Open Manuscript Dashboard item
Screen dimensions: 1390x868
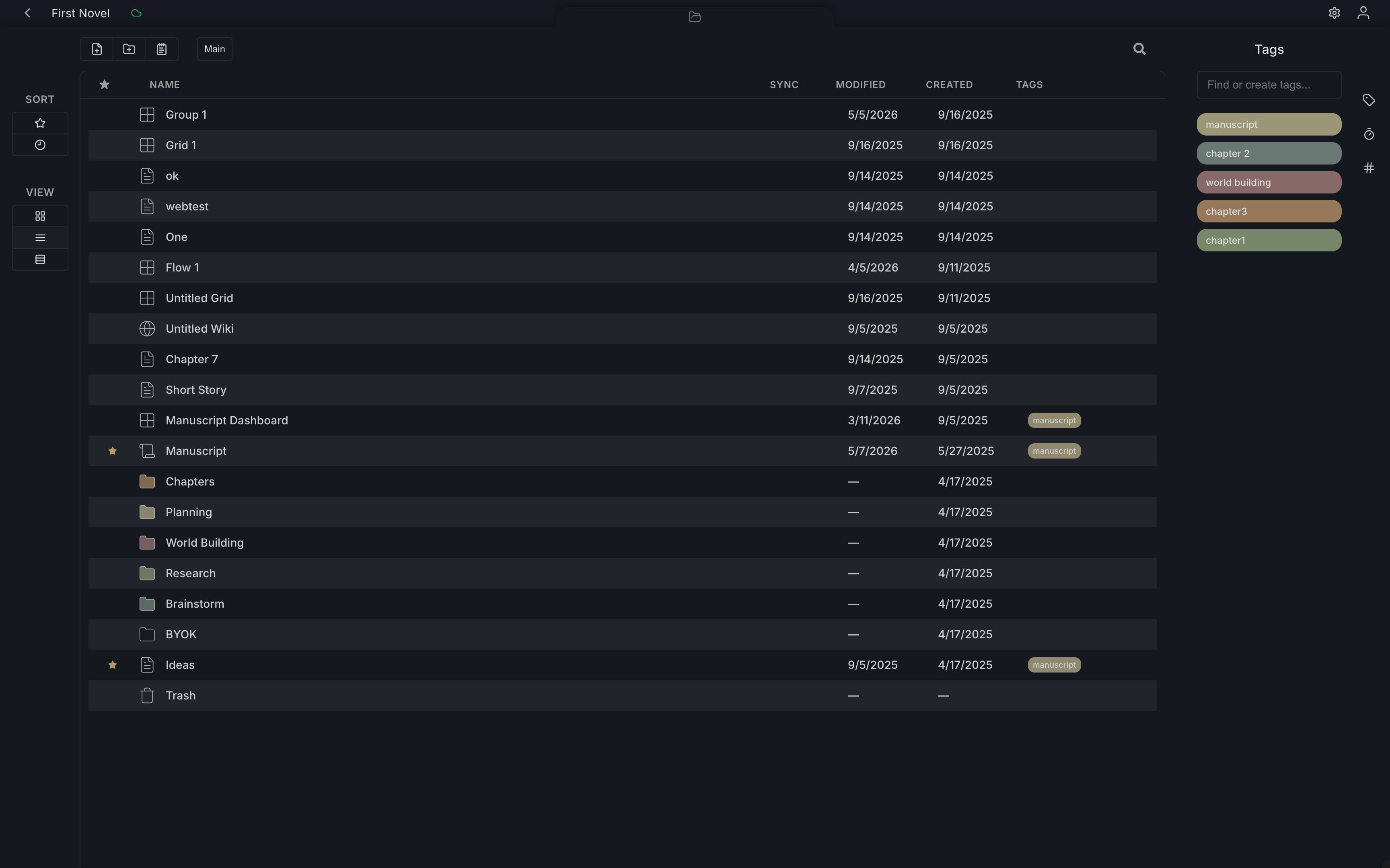[227, 420]
